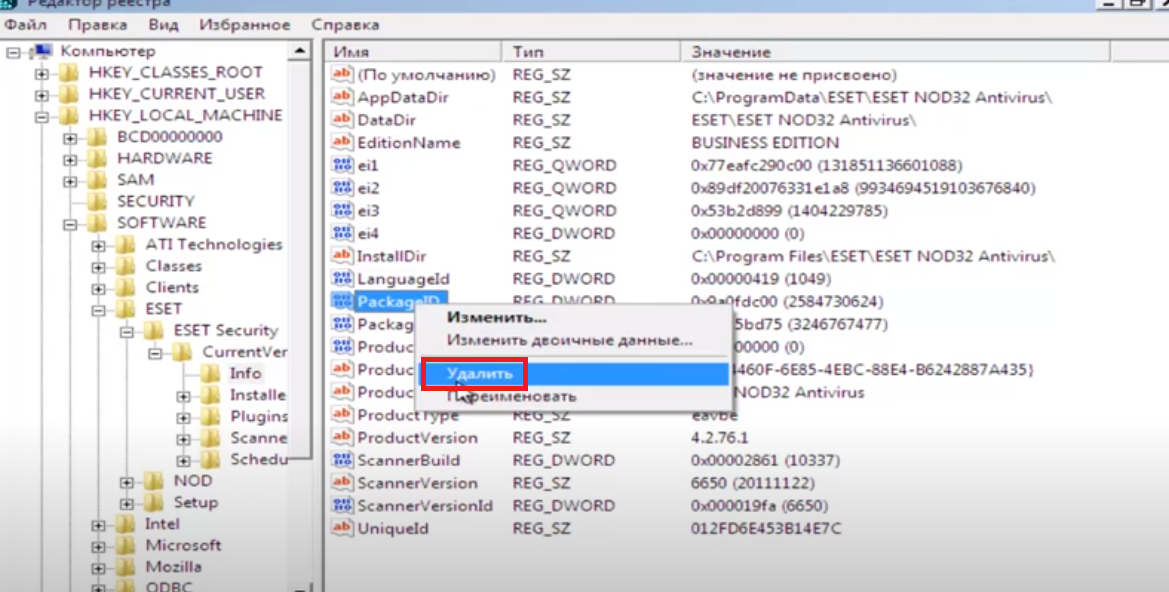Open the Файл menu
Image resolution: width=1169 pixels, height=592 pixels.
25,25
